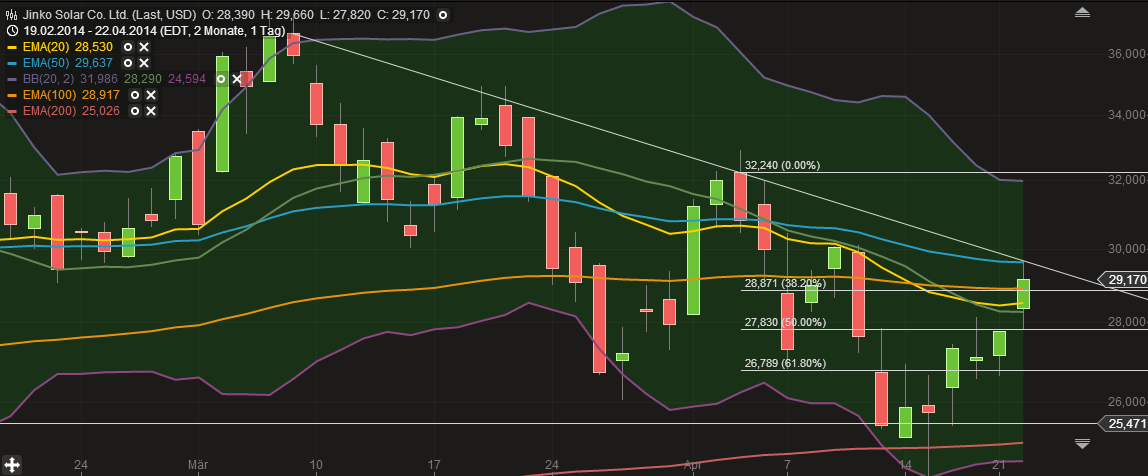Click the up arrow on the price axis
The height and width of the screenshot is (476, 1148).
click(x=1082, y=12)
